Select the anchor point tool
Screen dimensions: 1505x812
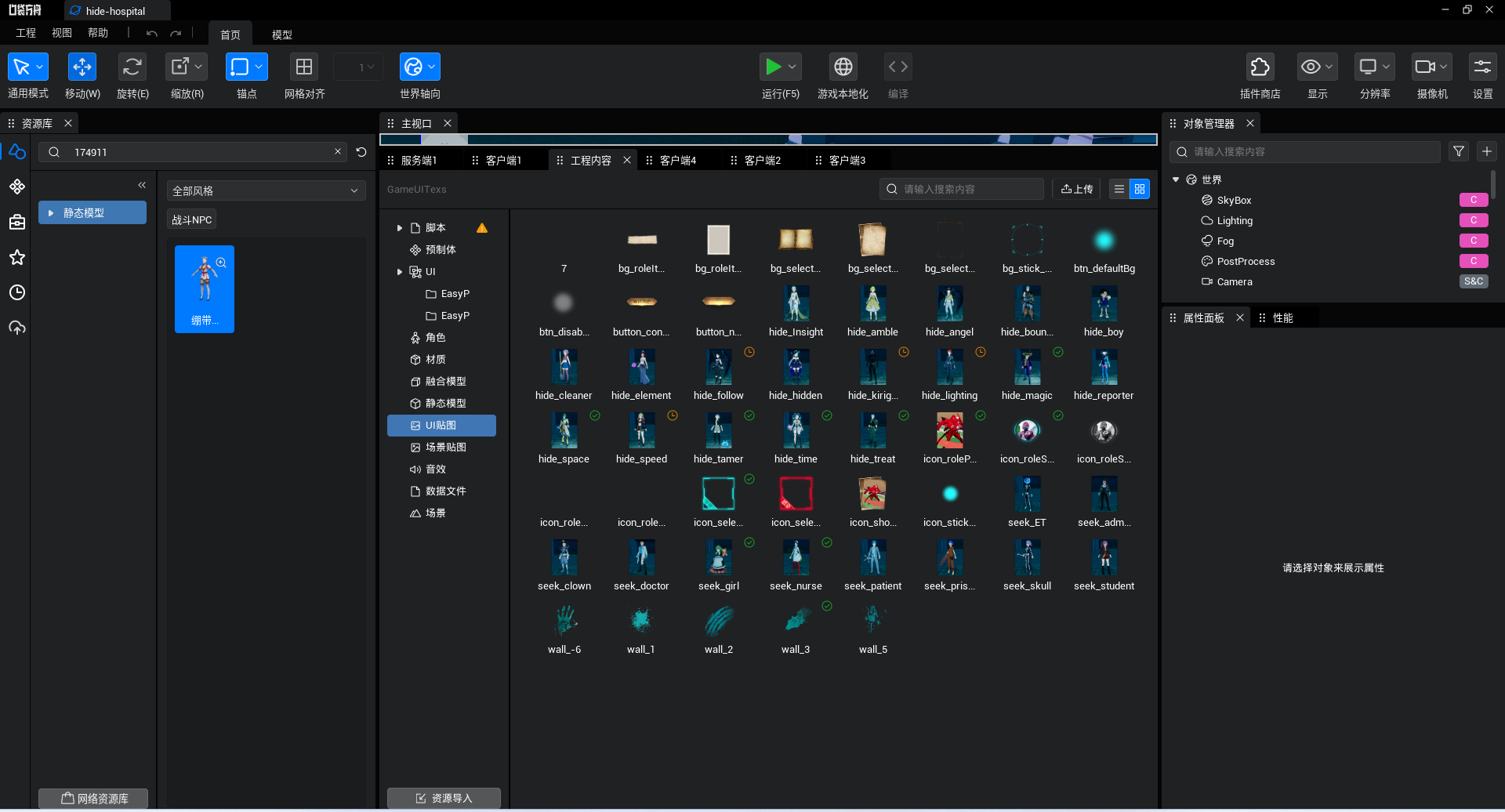239,67
